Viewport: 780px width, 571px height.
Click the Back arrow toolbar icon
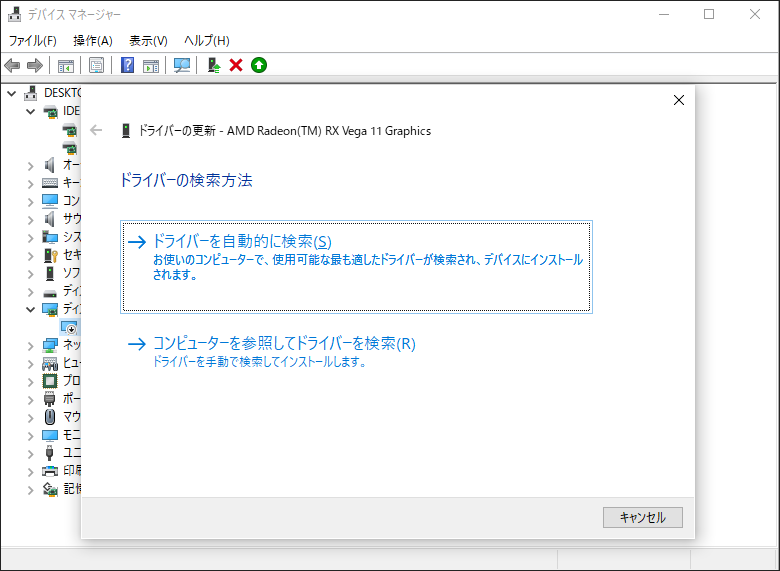[12, 65]
